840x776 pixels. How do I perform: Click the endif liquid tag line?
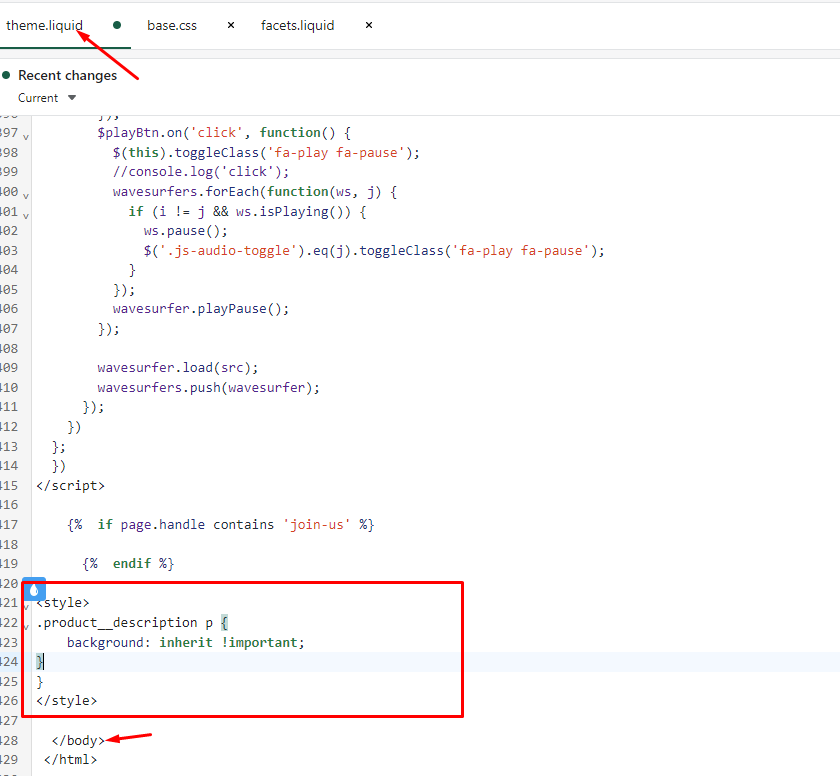[x=128, y=563]
